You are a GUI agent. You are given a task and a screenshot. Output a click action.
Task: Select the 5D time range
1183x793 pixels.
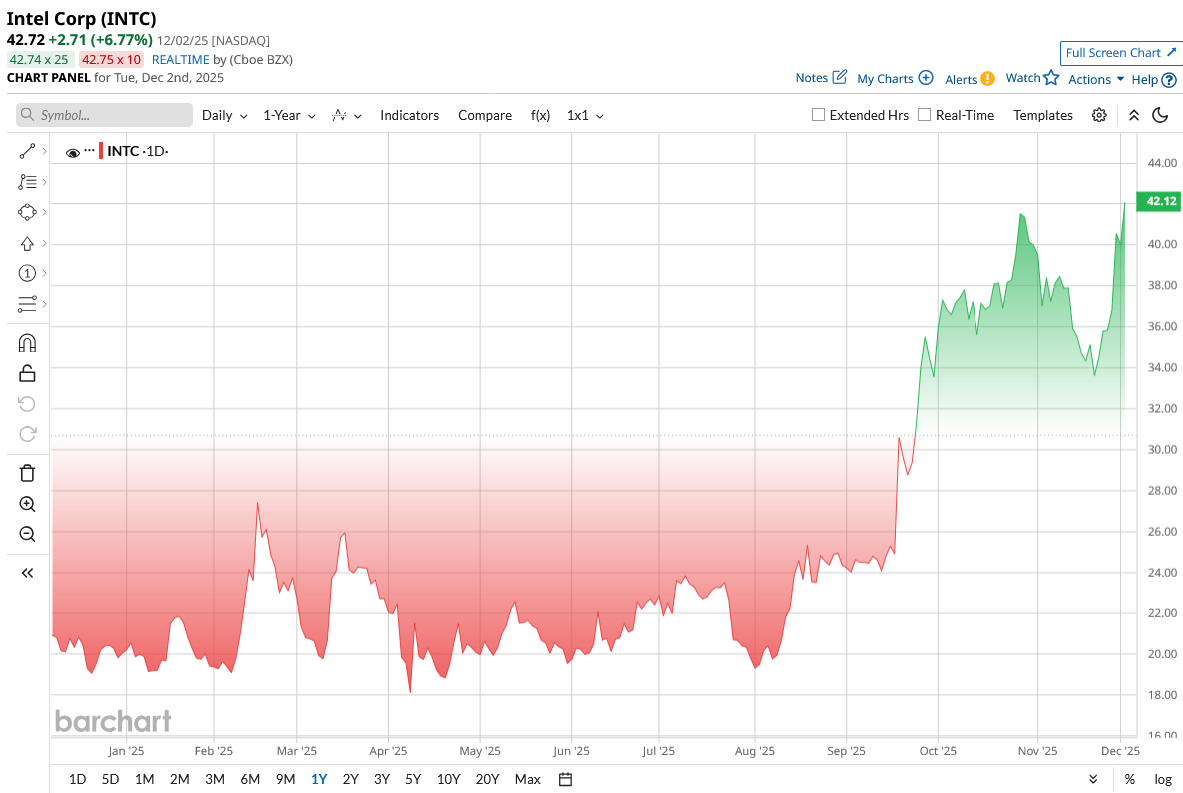[x=110, y=779]
